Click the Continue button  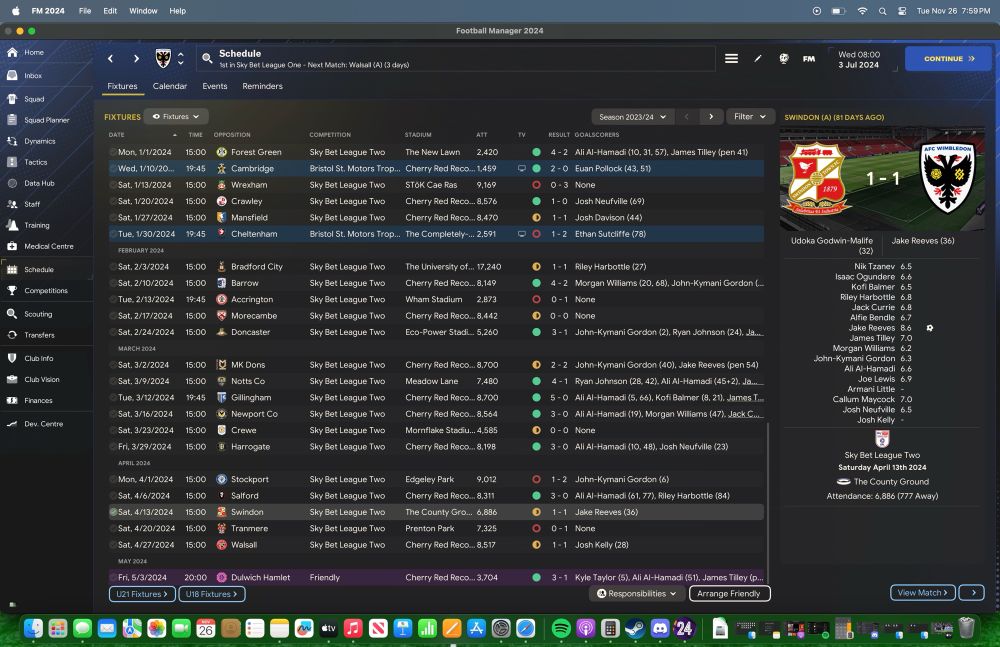[948, 59]
